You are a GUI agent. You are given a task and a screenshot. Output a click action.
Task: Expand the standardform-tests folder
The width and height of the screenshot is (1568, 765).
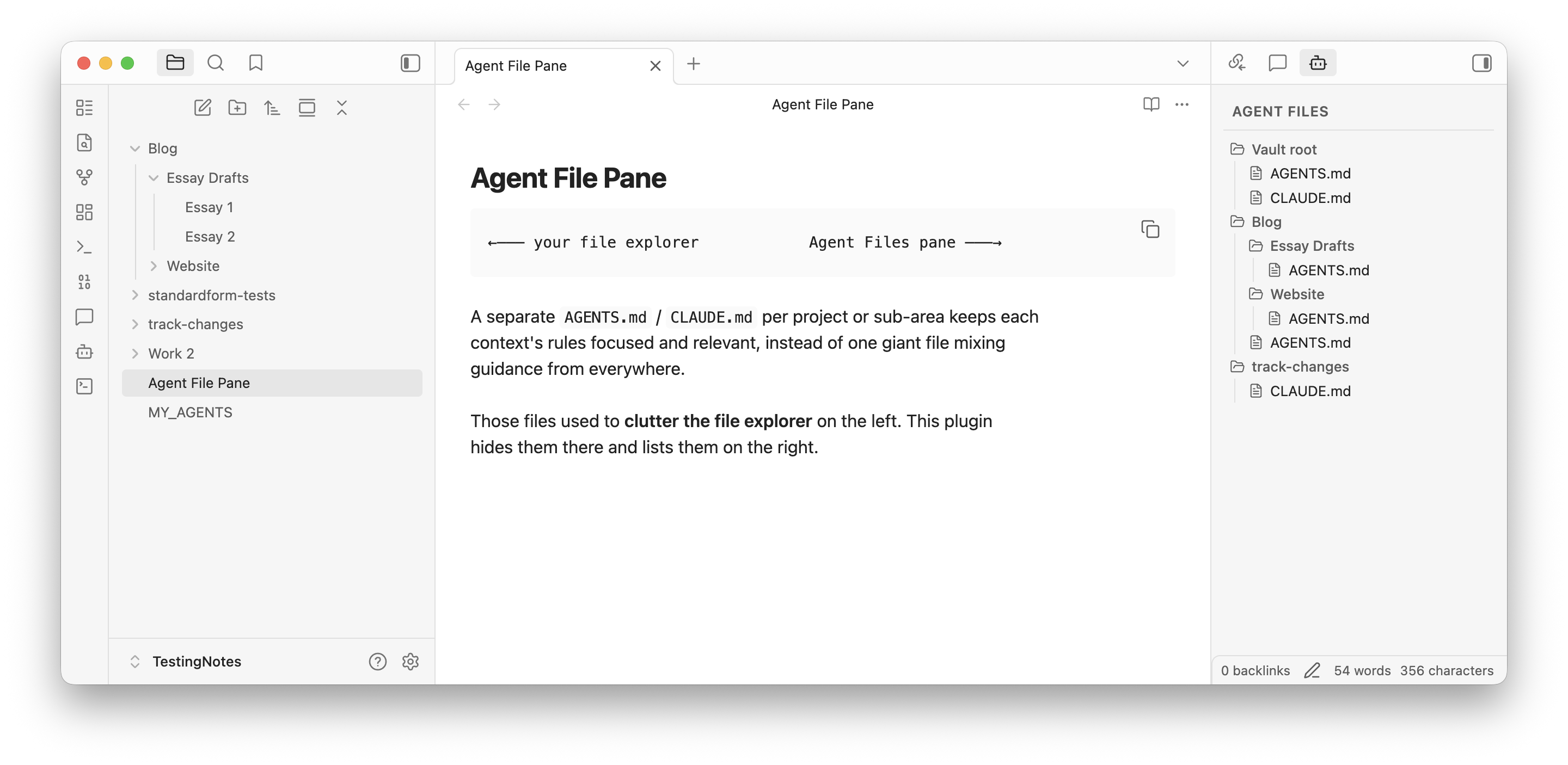coord(272,295)
